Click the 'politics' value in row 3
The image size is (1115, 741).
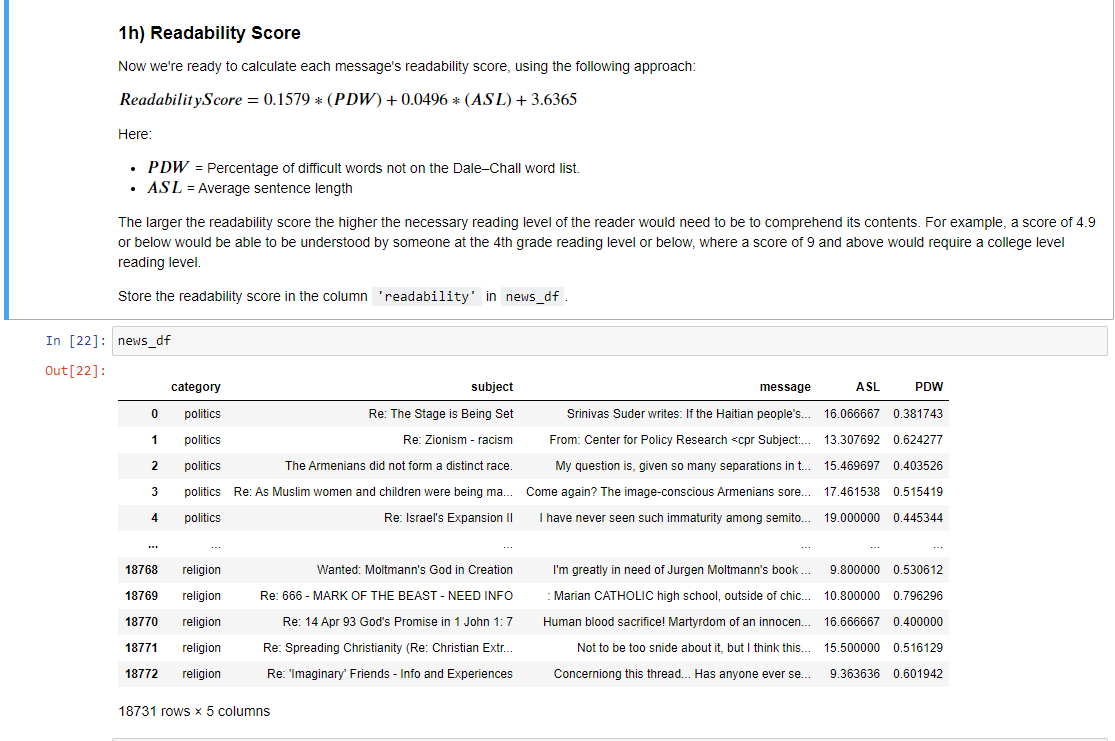[x=203, y=491]
